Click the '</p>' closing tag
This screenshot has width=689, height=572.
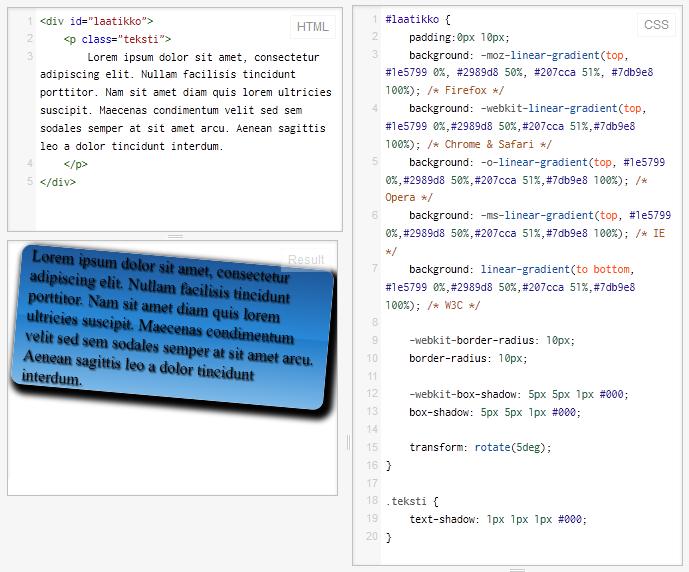click(76, 164)
